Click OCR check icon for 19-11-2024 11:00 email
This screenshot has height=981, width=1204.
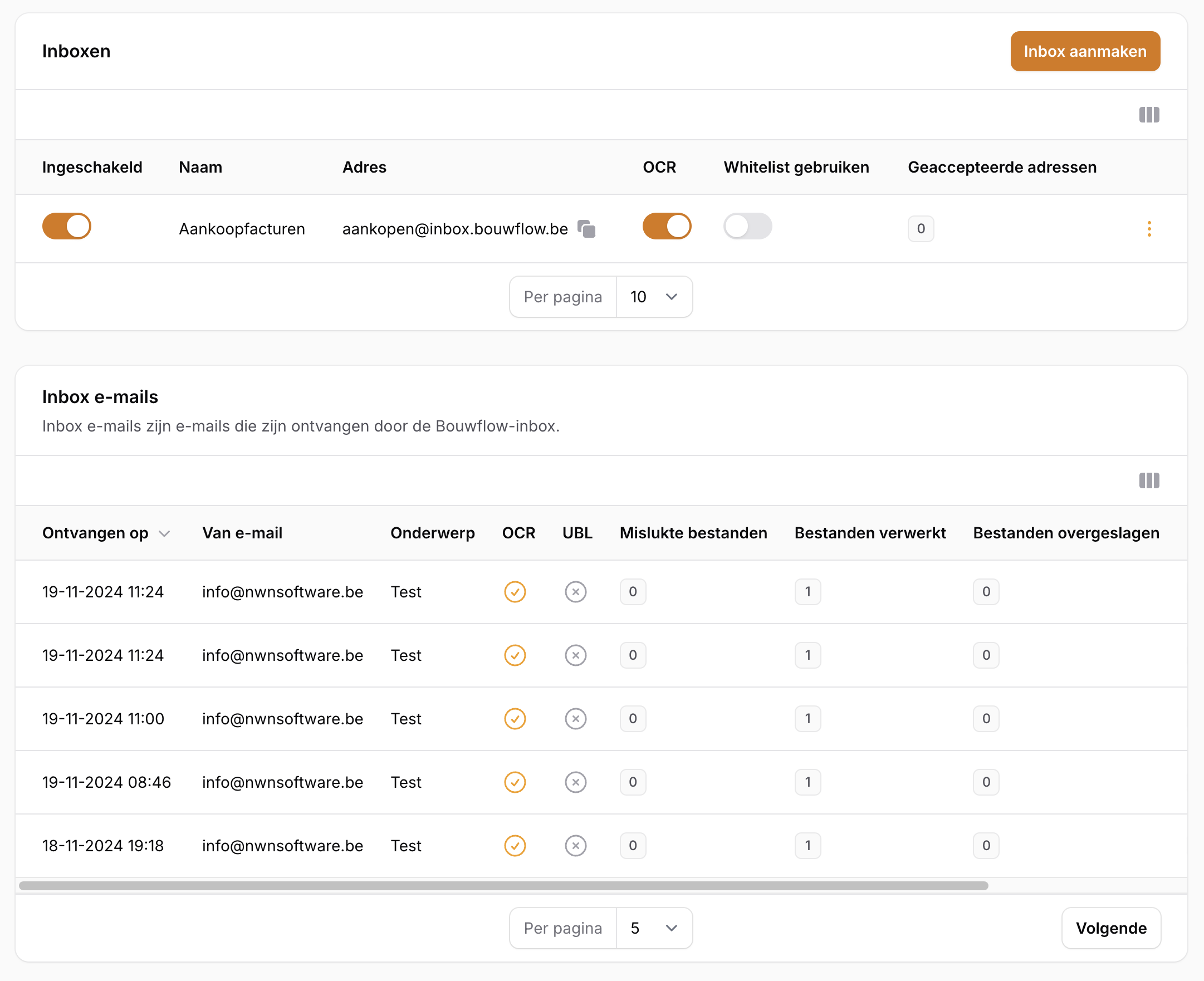515,719
